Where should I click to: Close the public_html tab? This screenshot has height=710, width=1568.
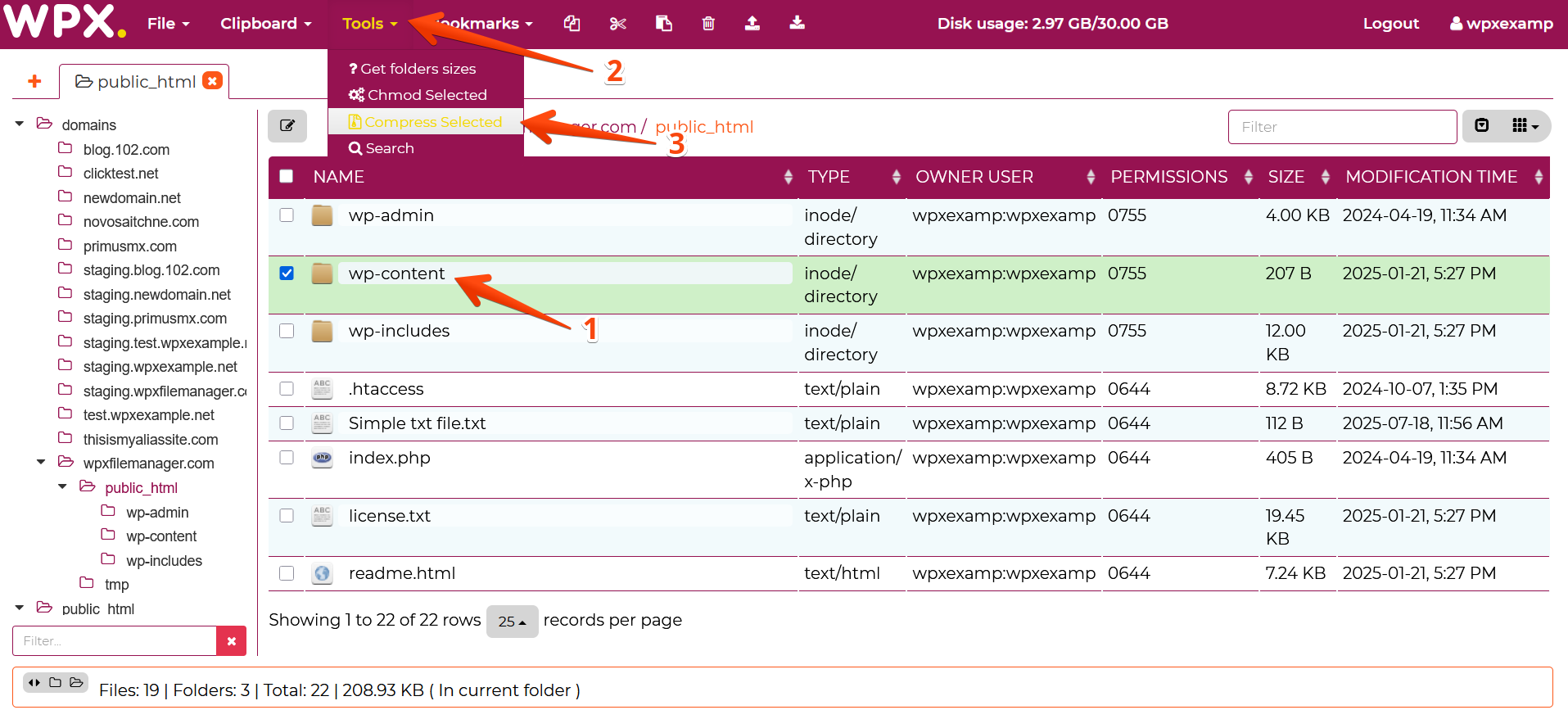(x=213, y=81)
